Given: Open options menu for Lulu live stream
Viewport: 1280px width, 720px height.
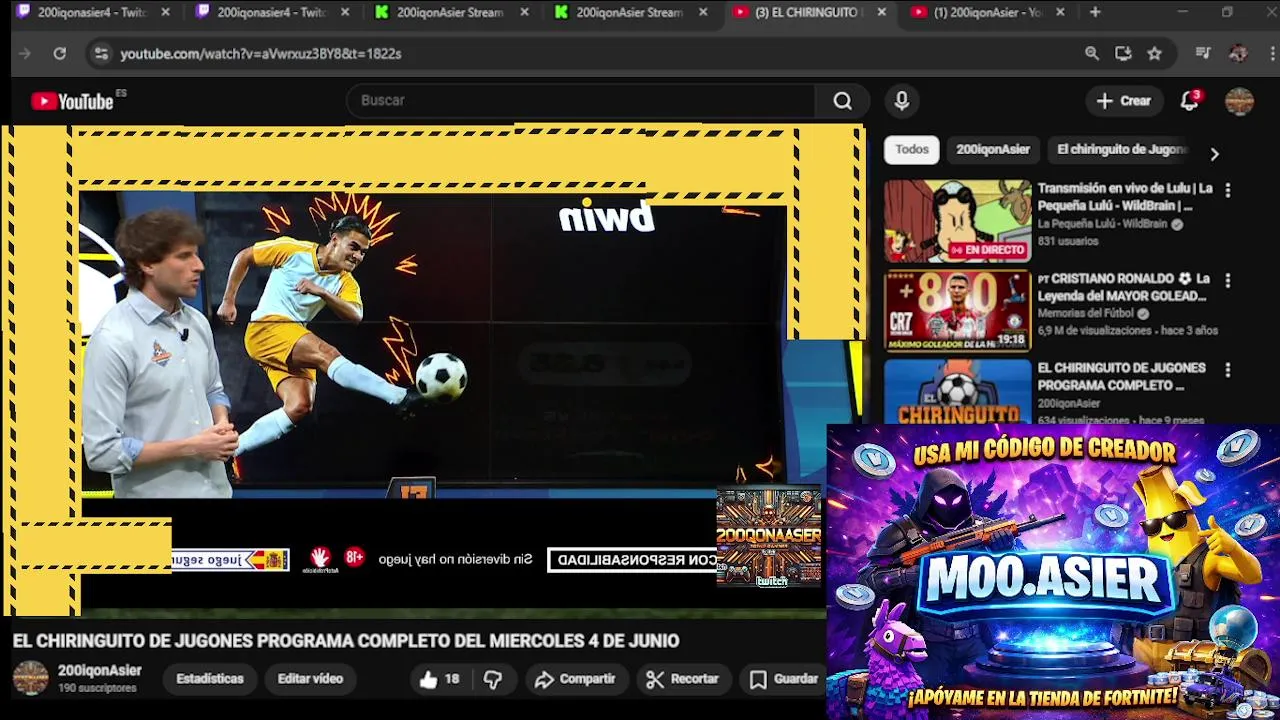Looking at the screenshot, I should point(1227,190).
